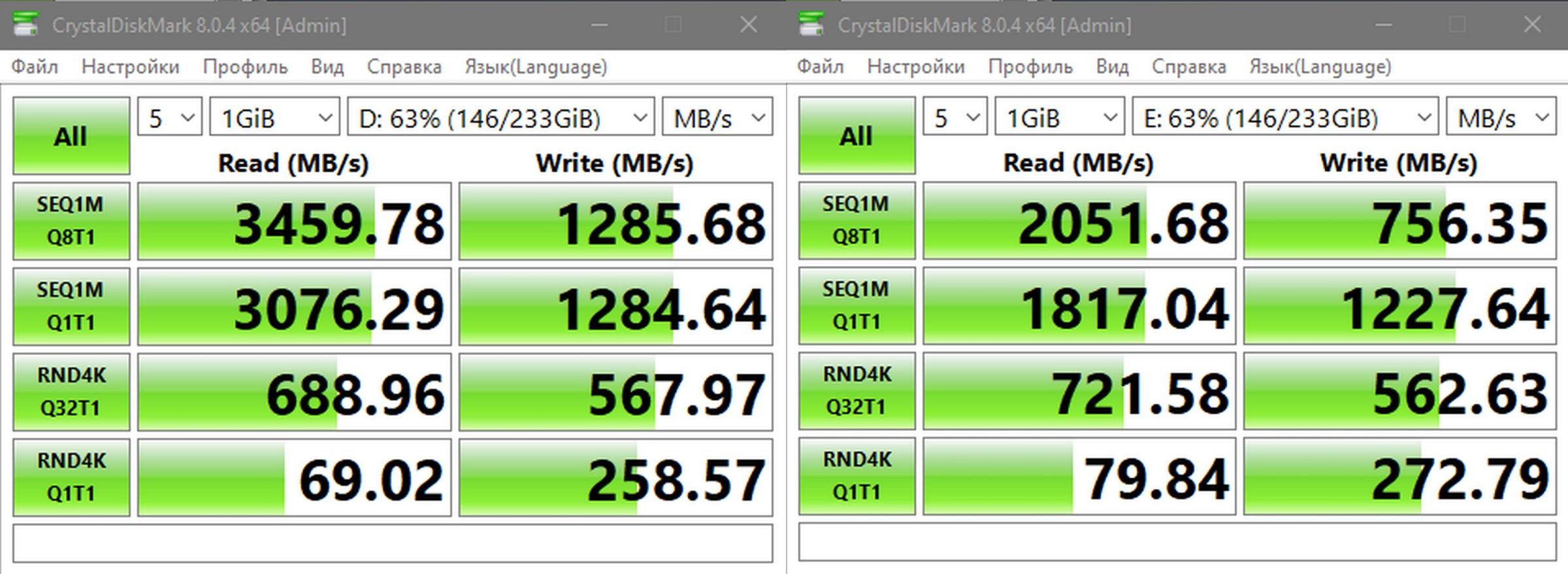Run RND4K Q1T1 test in the right window

pos(857,476)
